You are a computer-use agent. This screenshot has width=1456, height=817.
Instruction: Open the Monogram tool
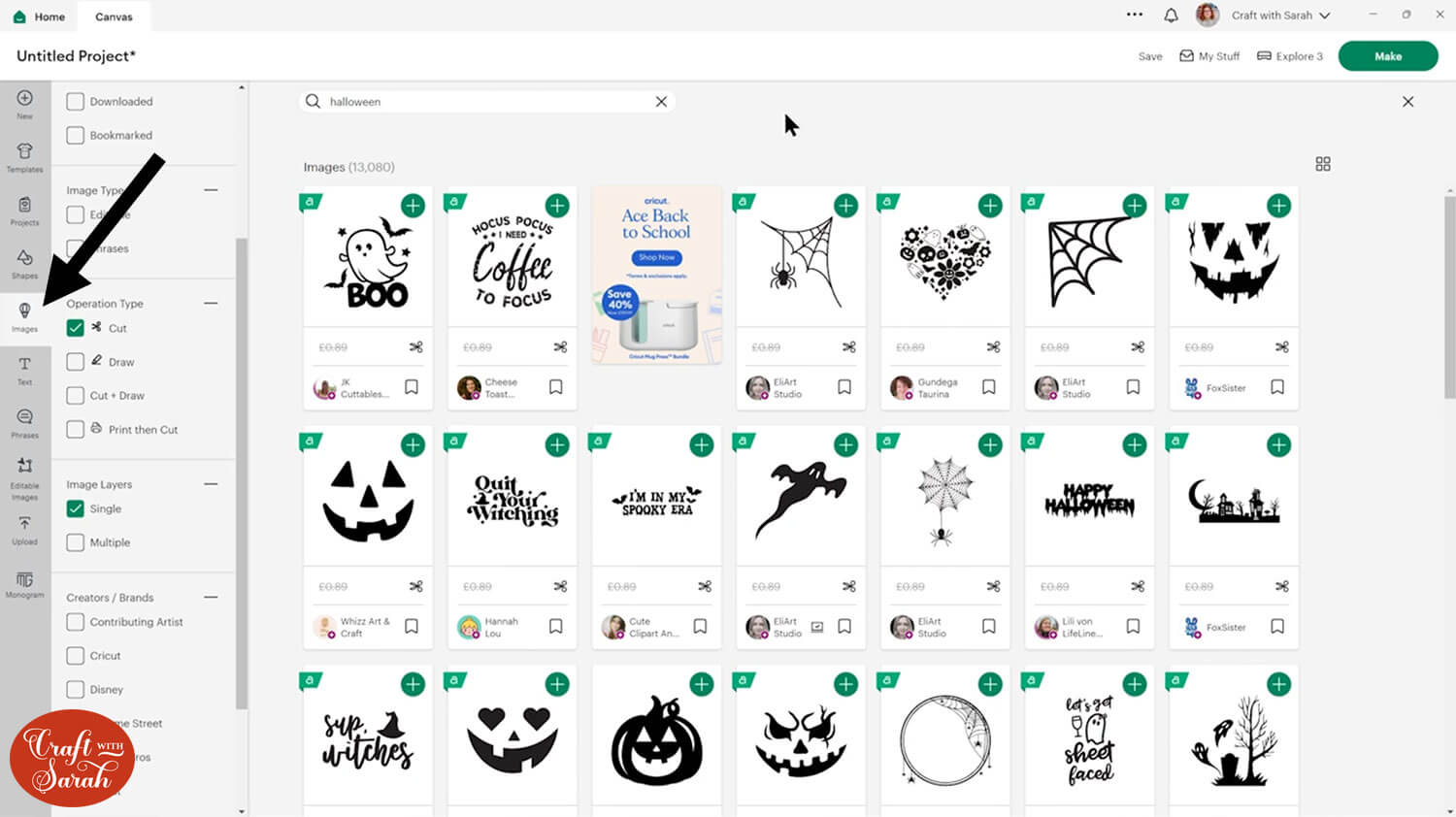click(25, 585)
